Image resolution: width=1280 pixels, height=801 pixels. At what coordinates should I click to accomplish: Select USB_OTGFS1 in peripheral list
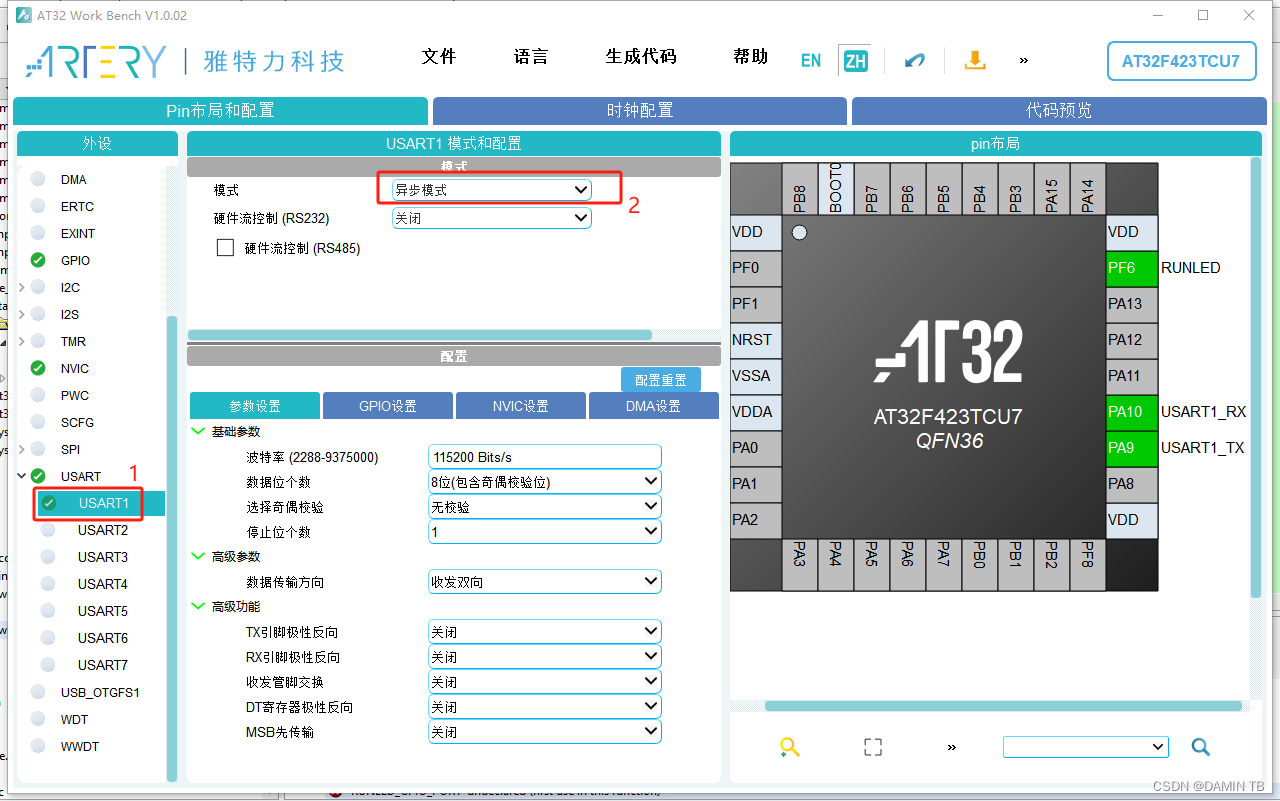100,692
